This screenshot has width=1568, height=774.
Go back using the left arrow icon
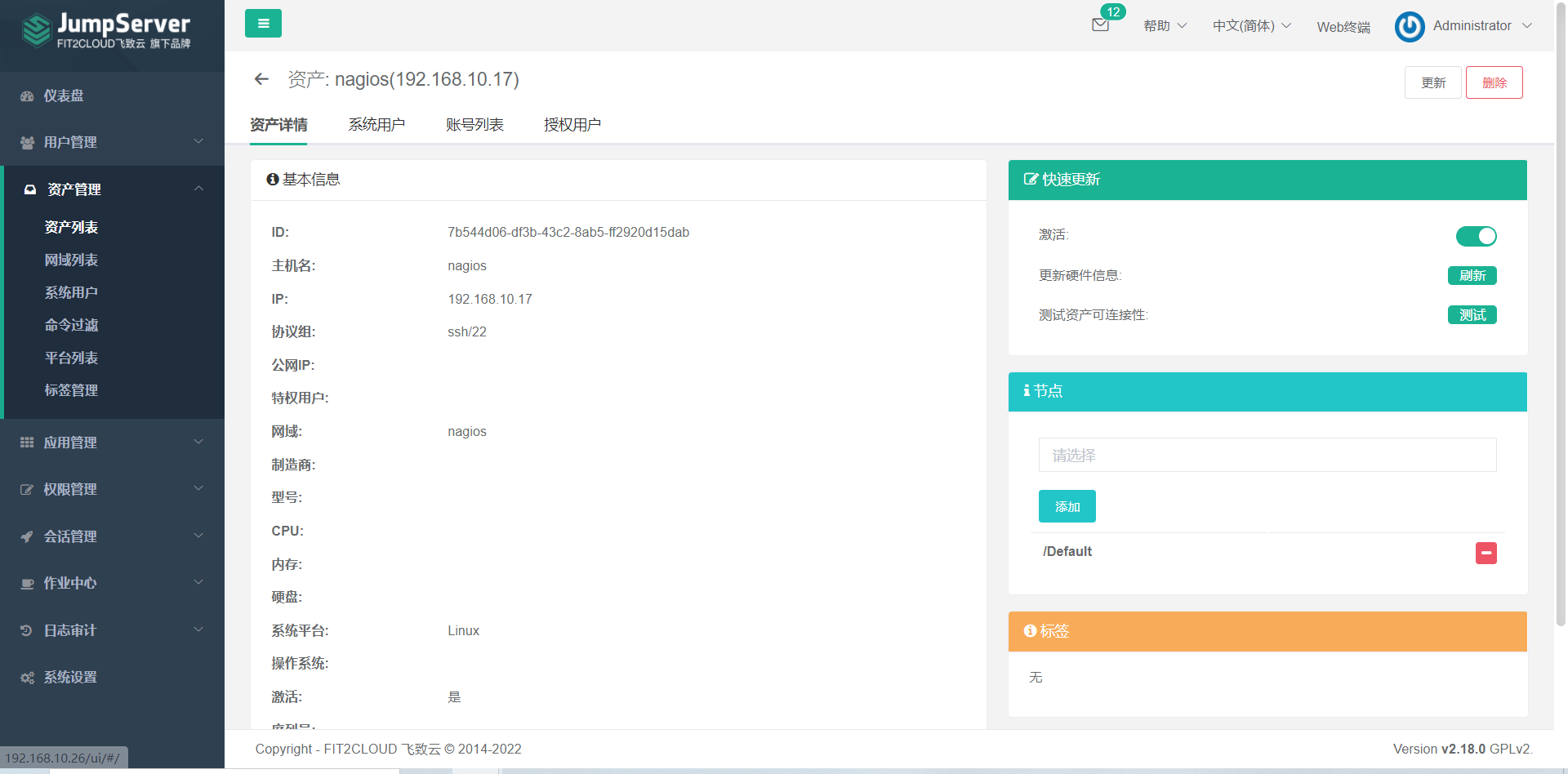(261, 79)
